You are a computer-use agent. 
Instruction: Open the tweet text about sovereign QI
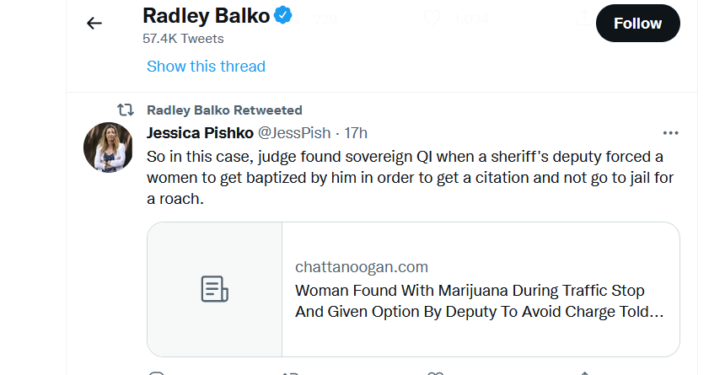[410, 178]
